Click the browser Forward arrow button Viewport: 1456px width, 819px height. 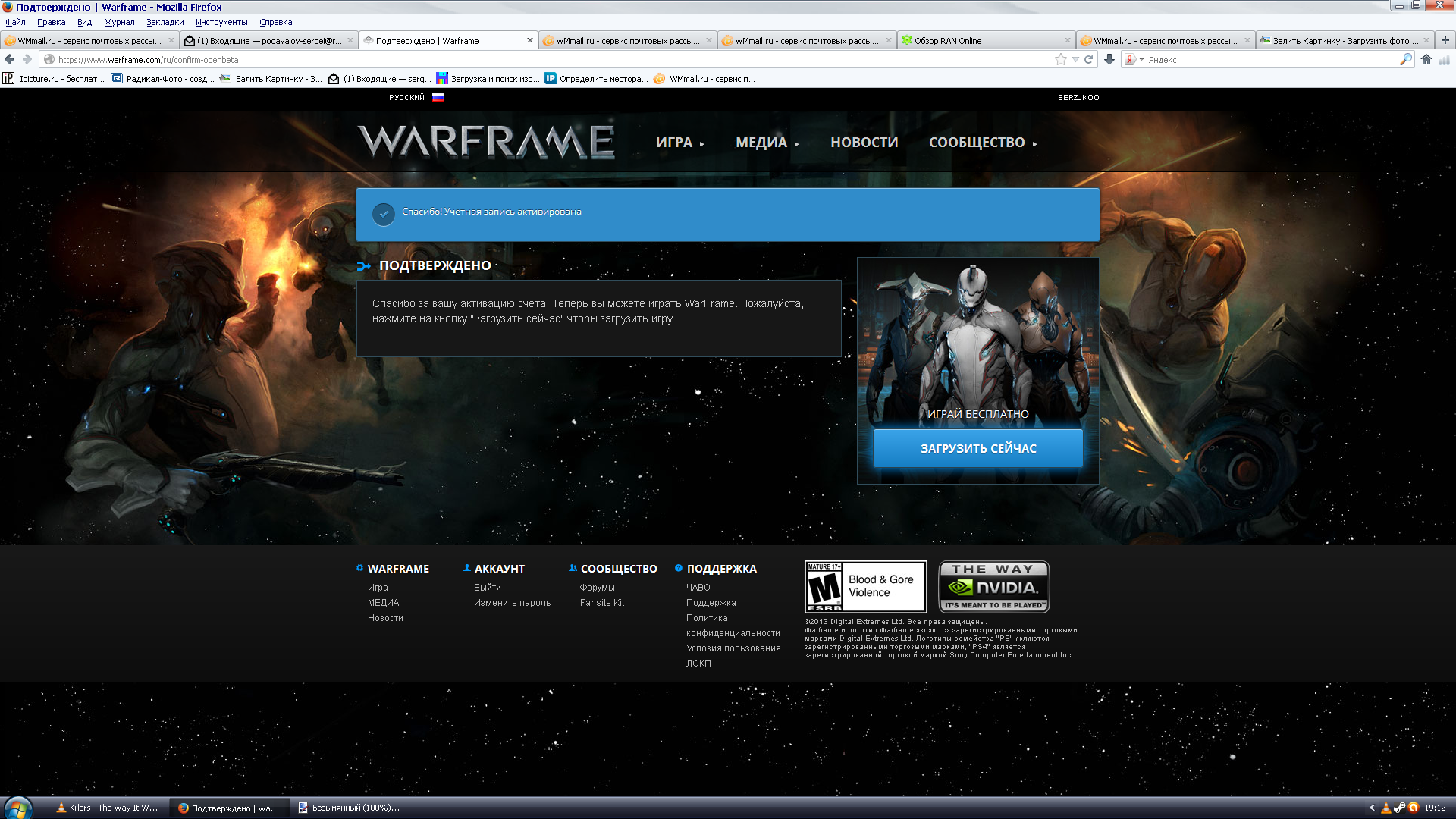(x=27, y=59)
